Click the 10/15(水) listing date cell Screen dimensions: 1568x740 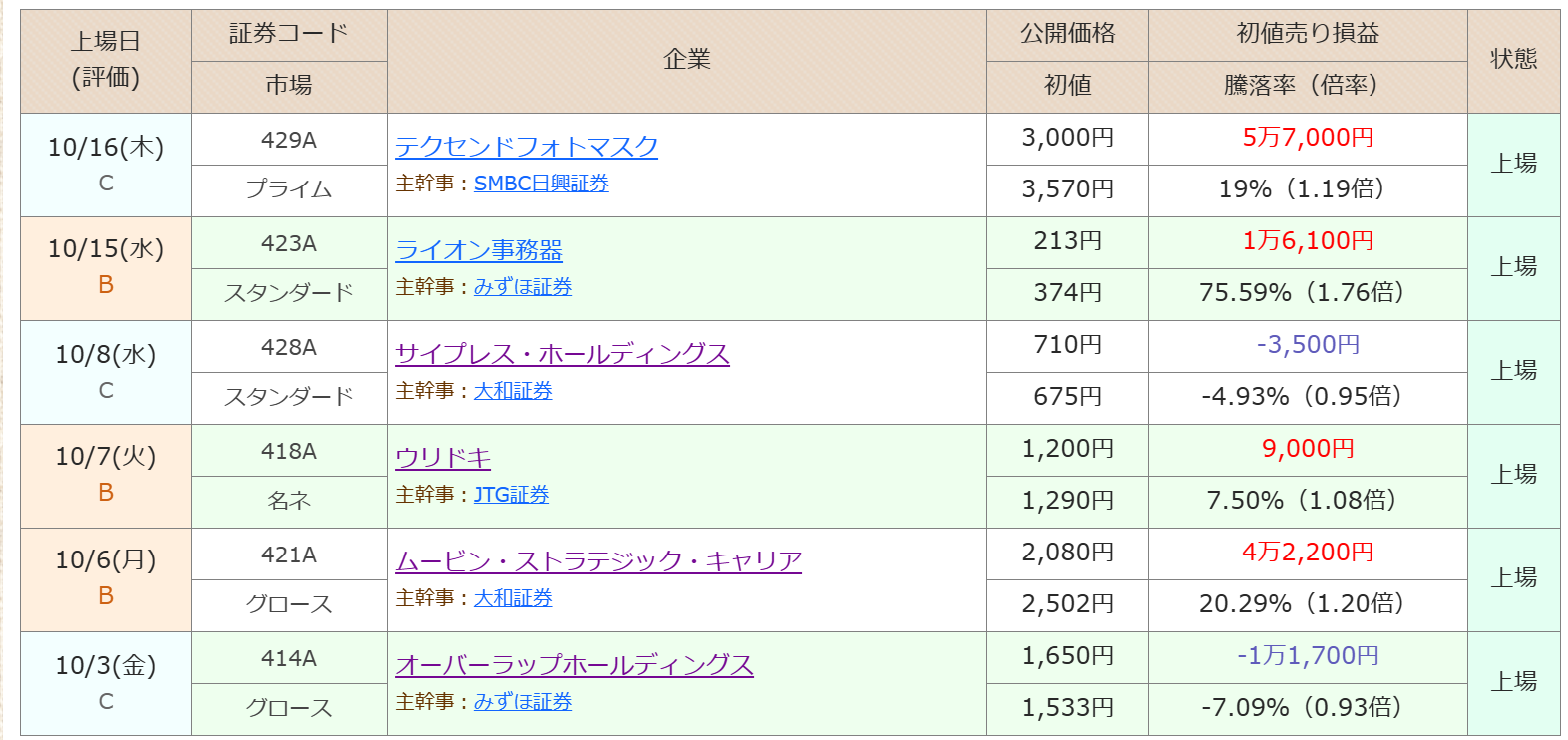click(x=106, y=249)
